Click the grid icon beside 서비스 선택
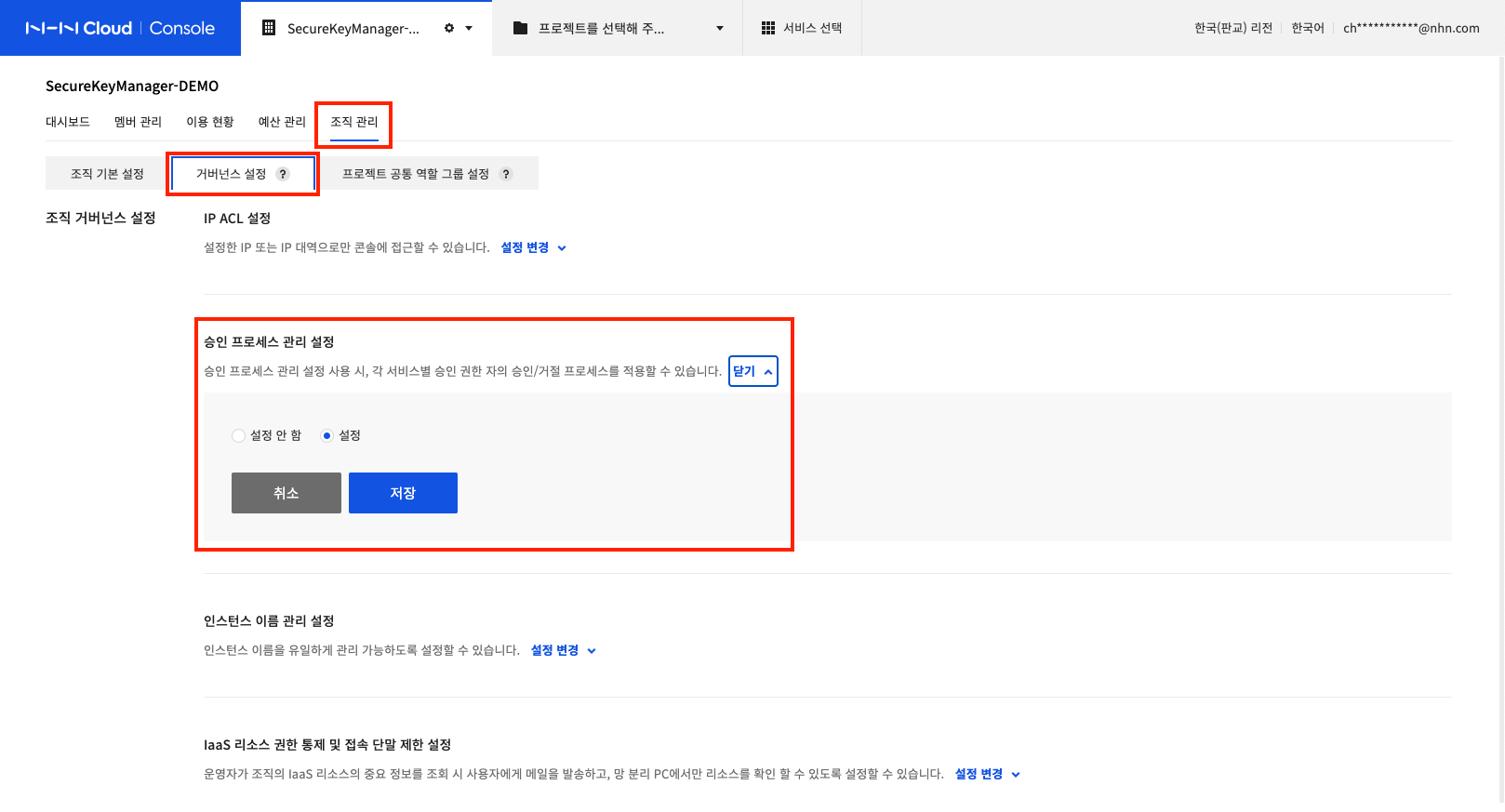Screen dimensions: 1505x812 pyautogui.click(x=768, y=28)
